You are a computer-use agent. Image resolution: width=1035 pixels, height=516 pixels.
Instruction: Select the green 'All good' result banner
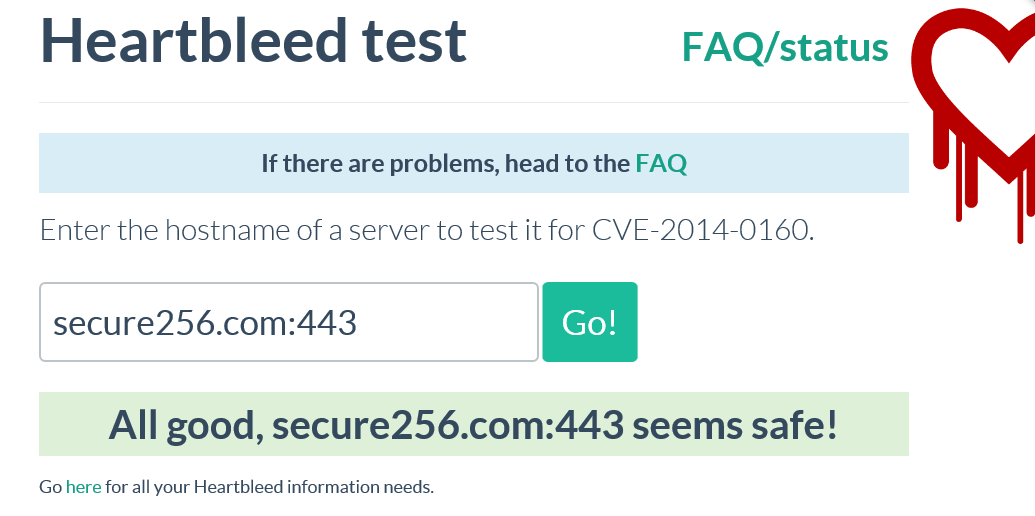coord(474,424)
